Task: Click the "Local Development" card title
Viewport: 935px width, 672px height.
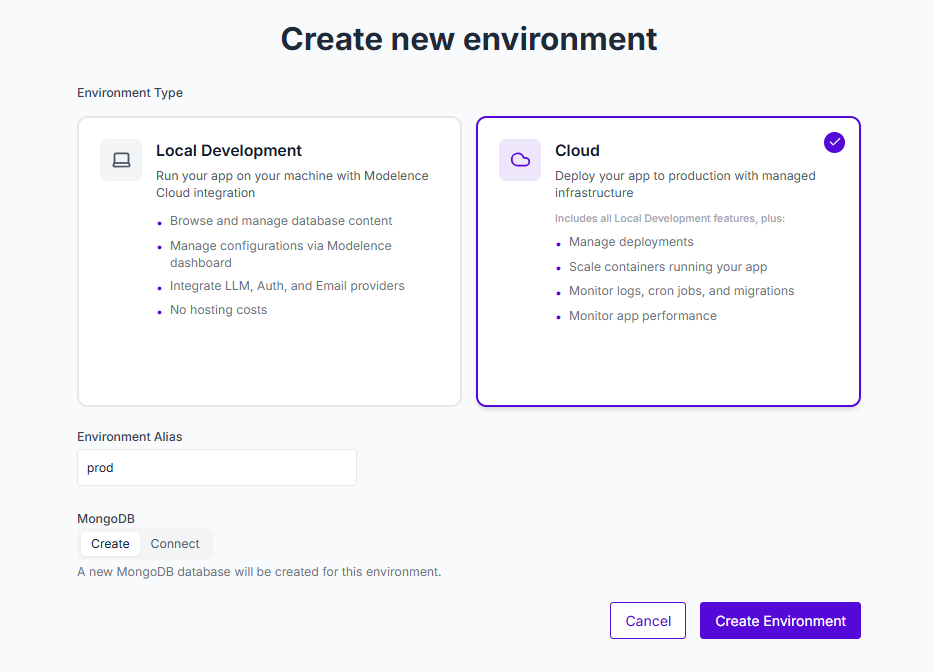Action: click(x=229, y=151)
